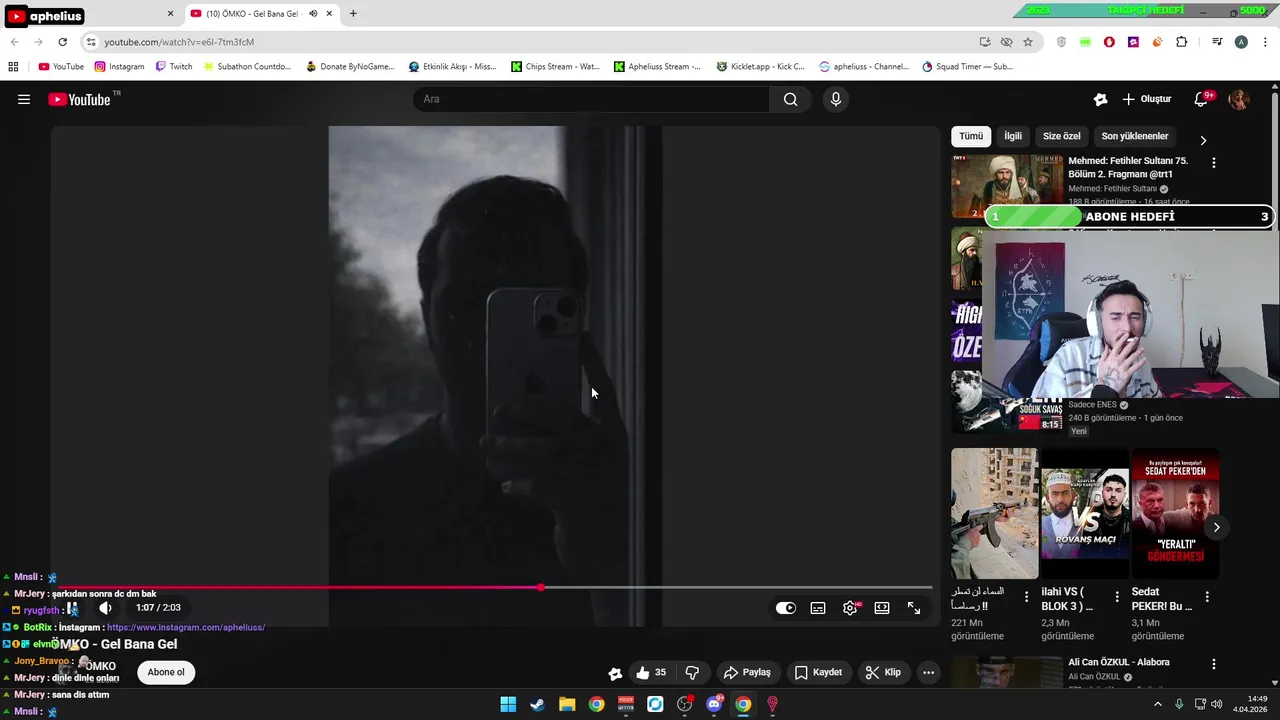Click the progress bar scrubber handle
Image resolution: width=1280 pixels, height=720 pixels.
pos(541,587)
